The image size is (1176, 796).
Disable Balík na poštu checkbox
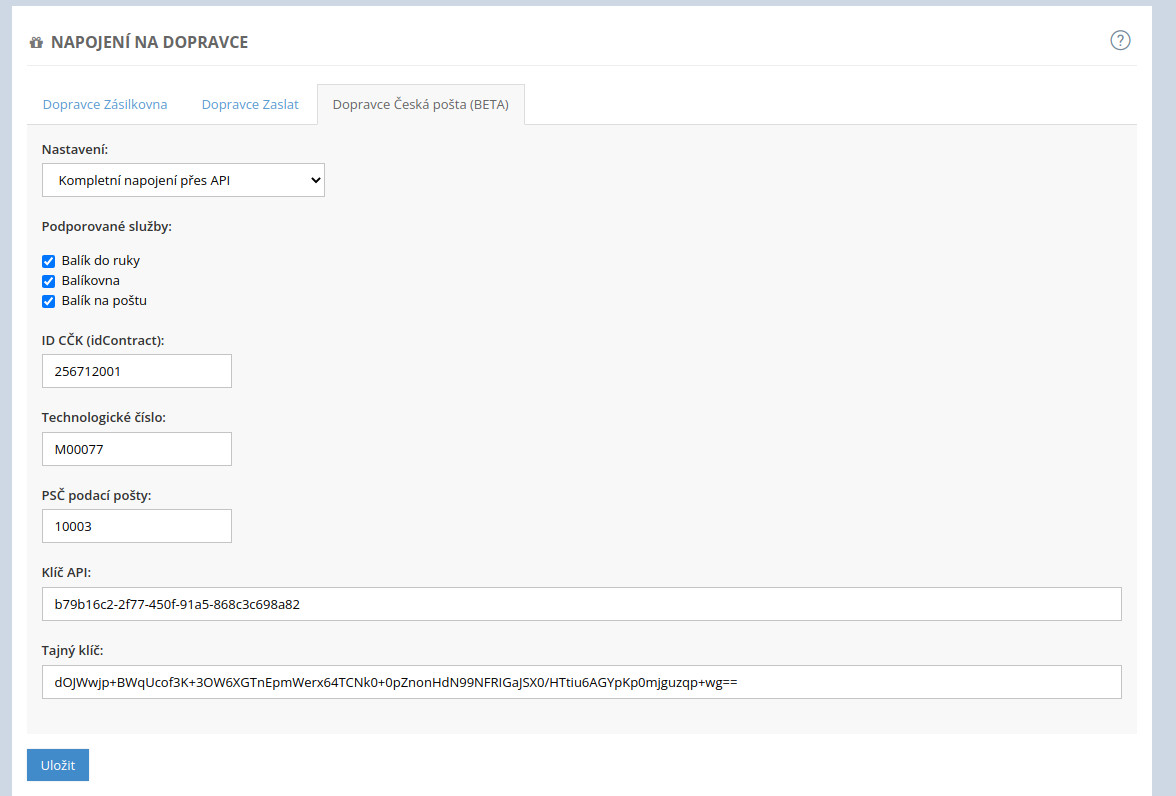click(49, 302)
